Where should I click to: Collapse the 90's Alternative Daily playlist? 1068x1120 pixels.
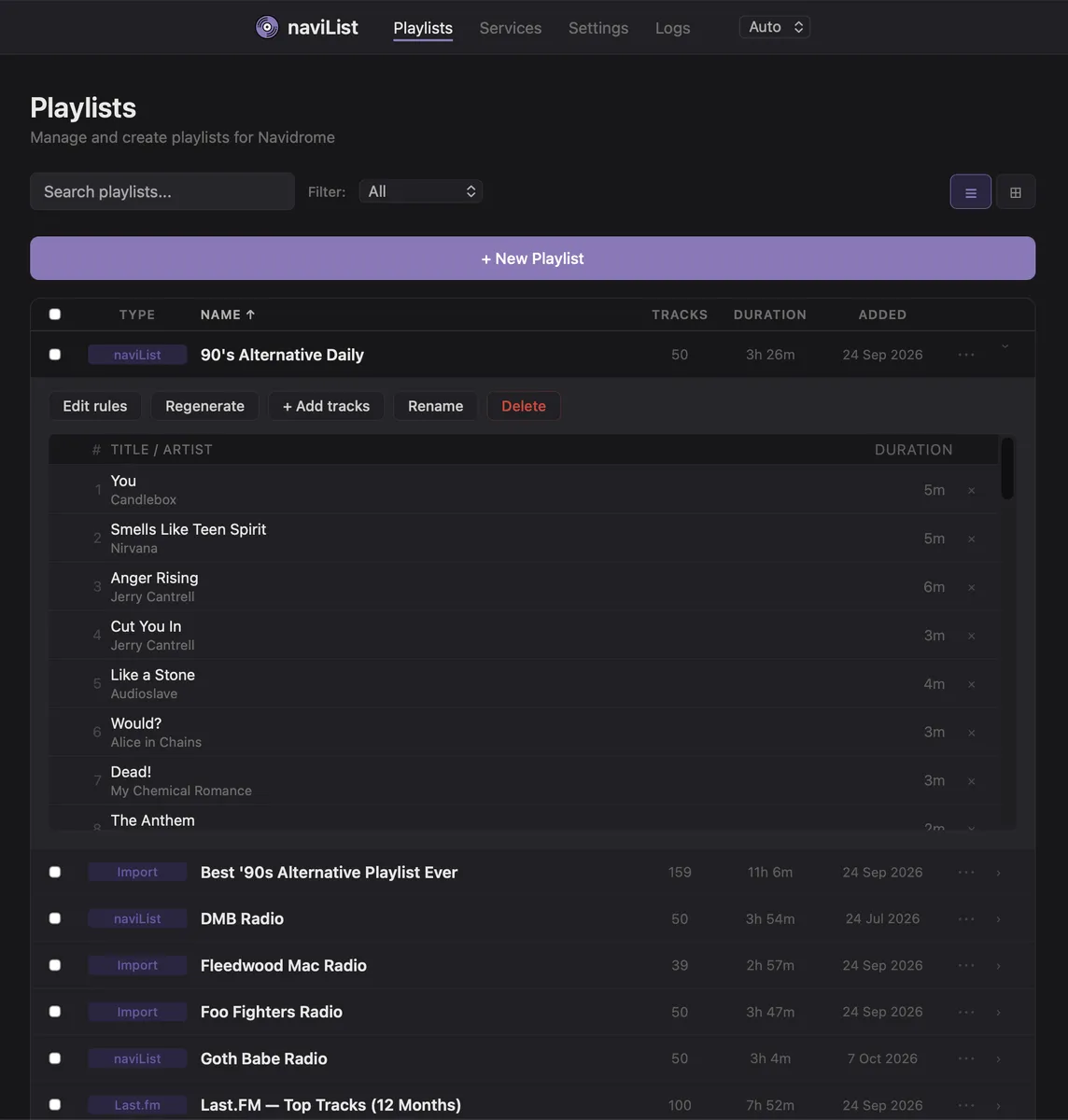[x=1005, y=347]
